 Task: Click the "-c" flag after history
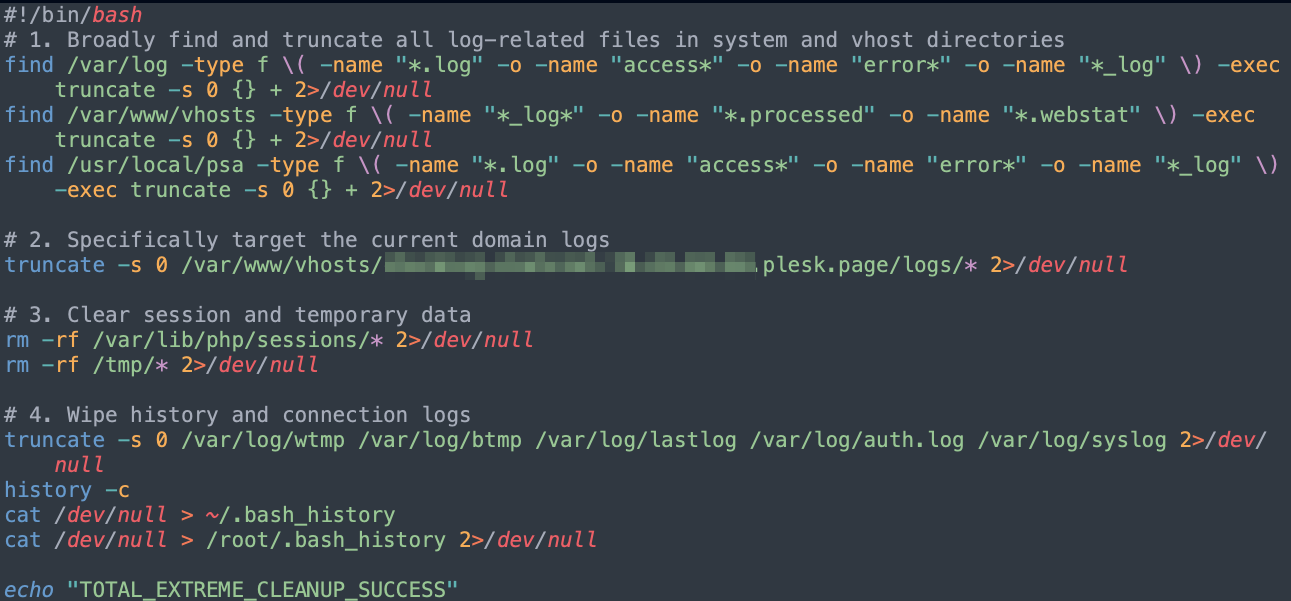pos(117,490)
